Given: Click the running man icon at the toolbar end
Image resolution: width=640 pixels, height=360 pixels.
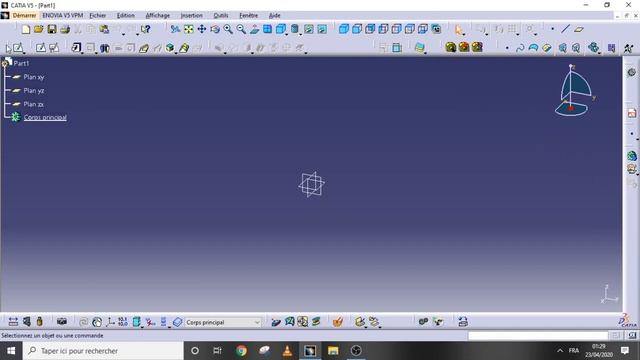Looking at the screenshot, I should click(629, 48).
